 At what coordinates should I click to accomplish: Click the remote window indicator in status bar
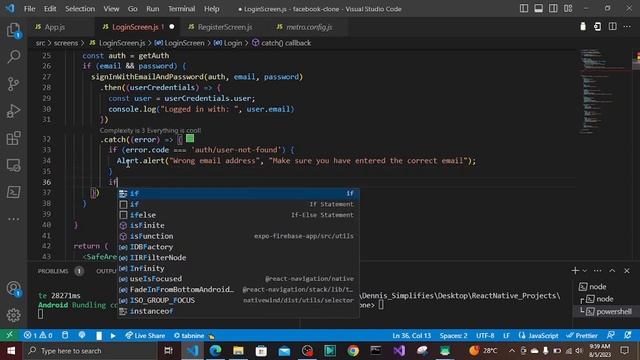click(9, 335)
